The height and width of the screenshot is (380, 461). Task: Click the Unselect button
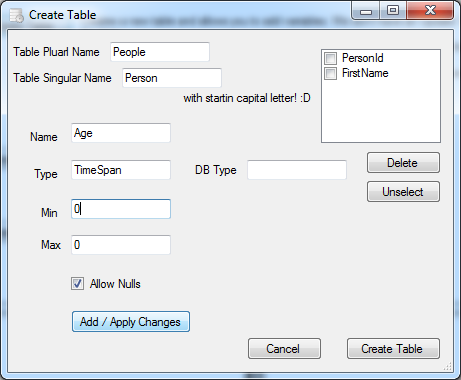pyautogui.click(x=403, y=192)
